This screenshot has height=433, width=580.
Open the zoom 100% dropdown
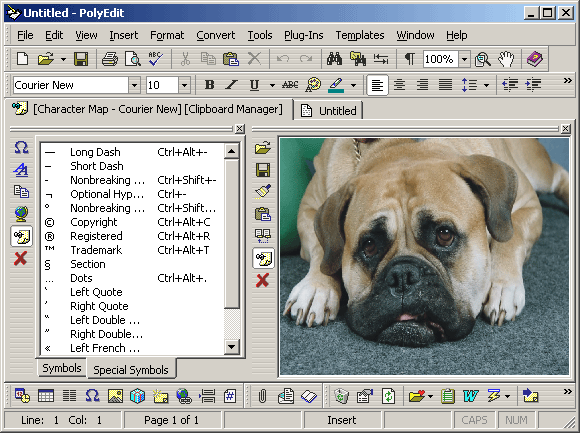(x=464, y=59)
